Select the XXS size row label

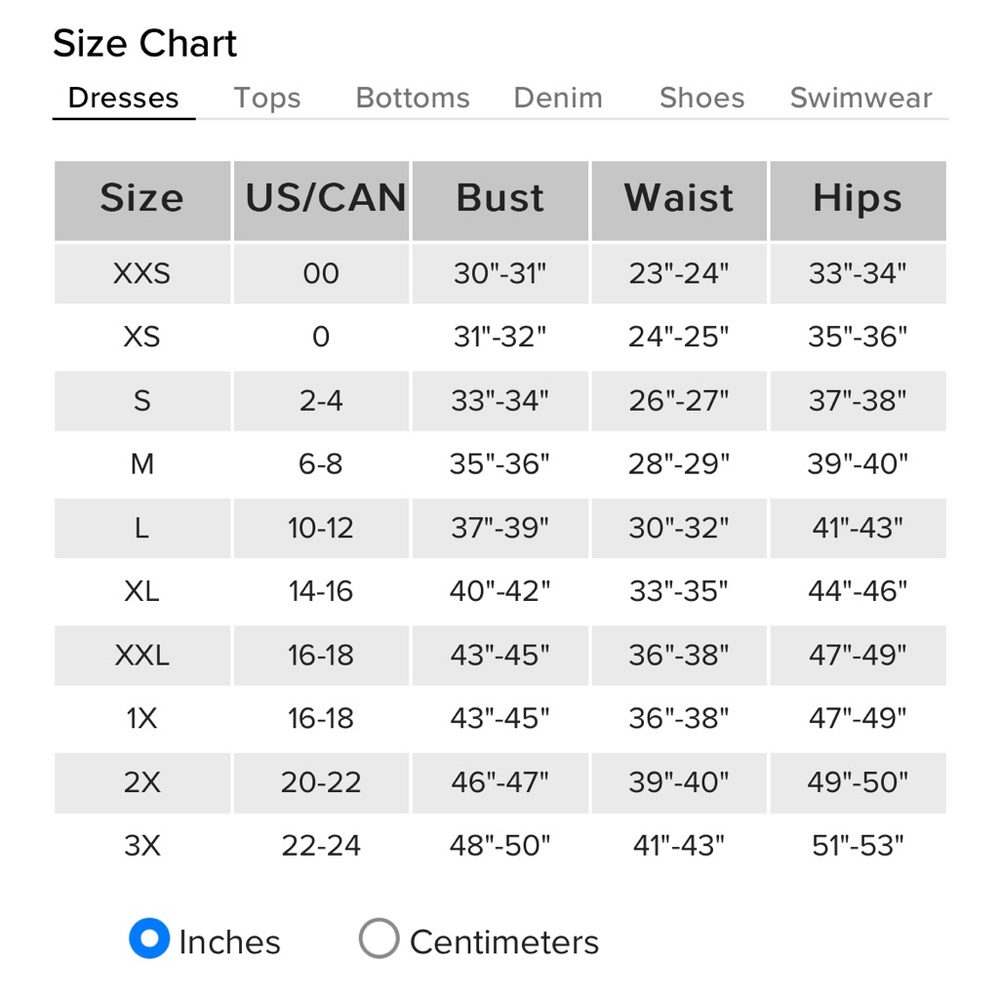click(142, 274)
